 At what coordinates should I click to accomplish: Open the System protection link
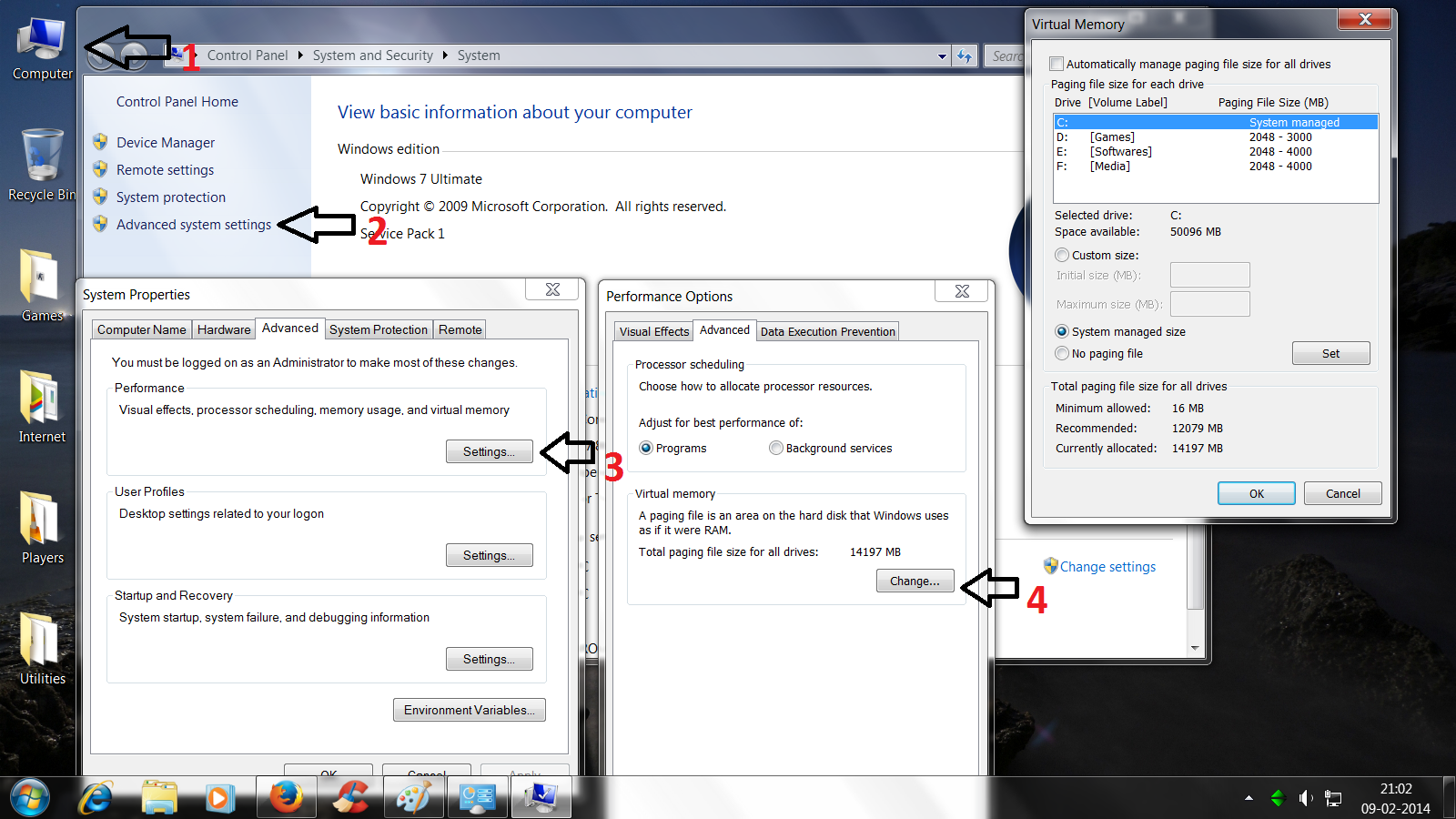[x=171, y=197]
